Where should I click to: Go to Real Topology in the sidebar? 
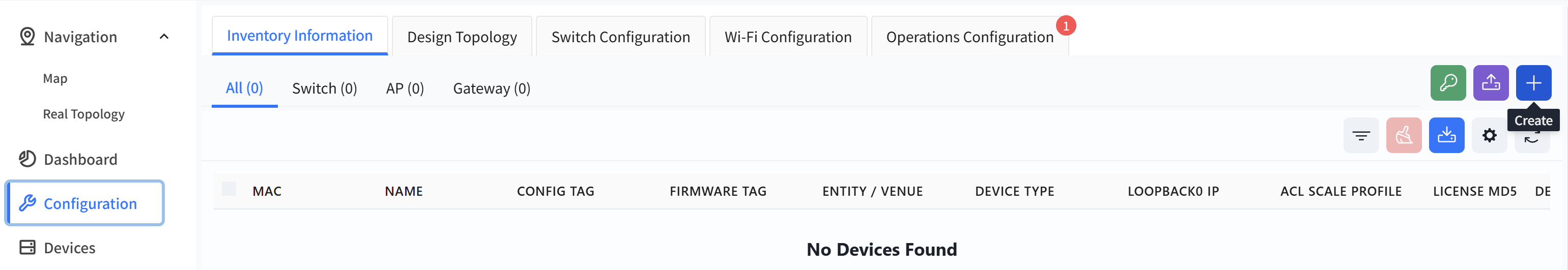pyautogui.click(x=84, y=114)
